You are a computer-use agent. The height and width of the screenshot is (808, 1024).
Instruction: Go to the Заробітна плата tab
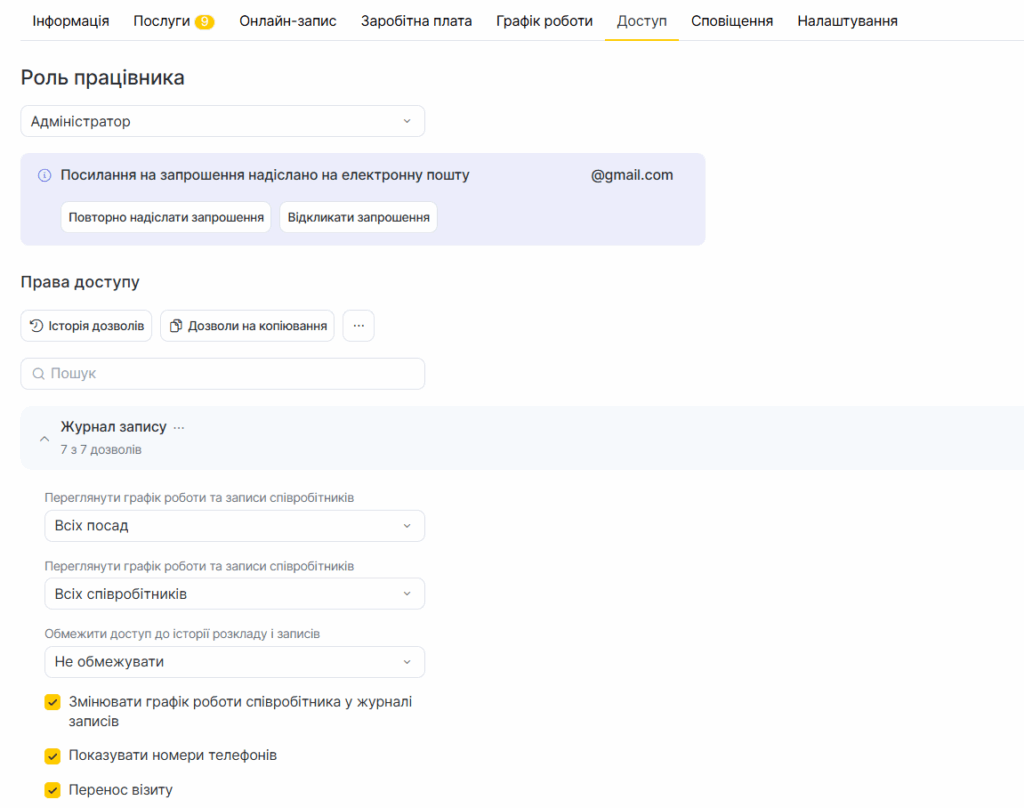[416, 21]
